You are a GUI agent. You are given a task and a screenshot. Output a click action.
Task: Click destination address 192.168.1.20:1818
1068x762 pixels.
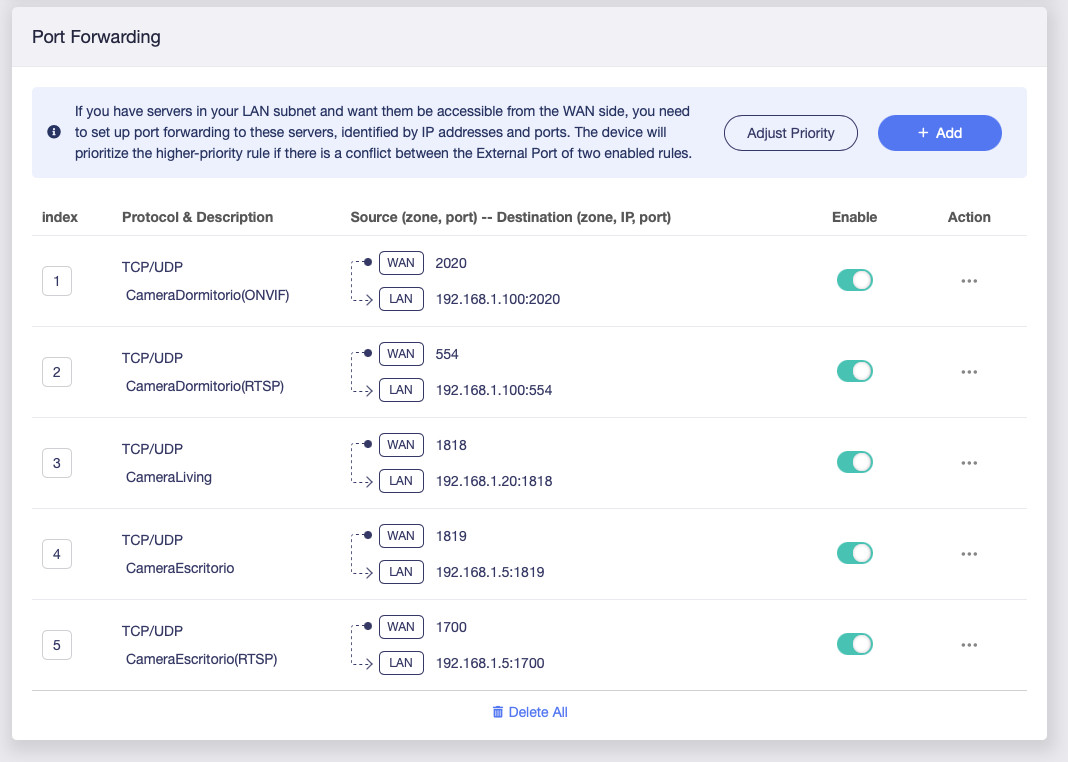(x=494, y=481)
